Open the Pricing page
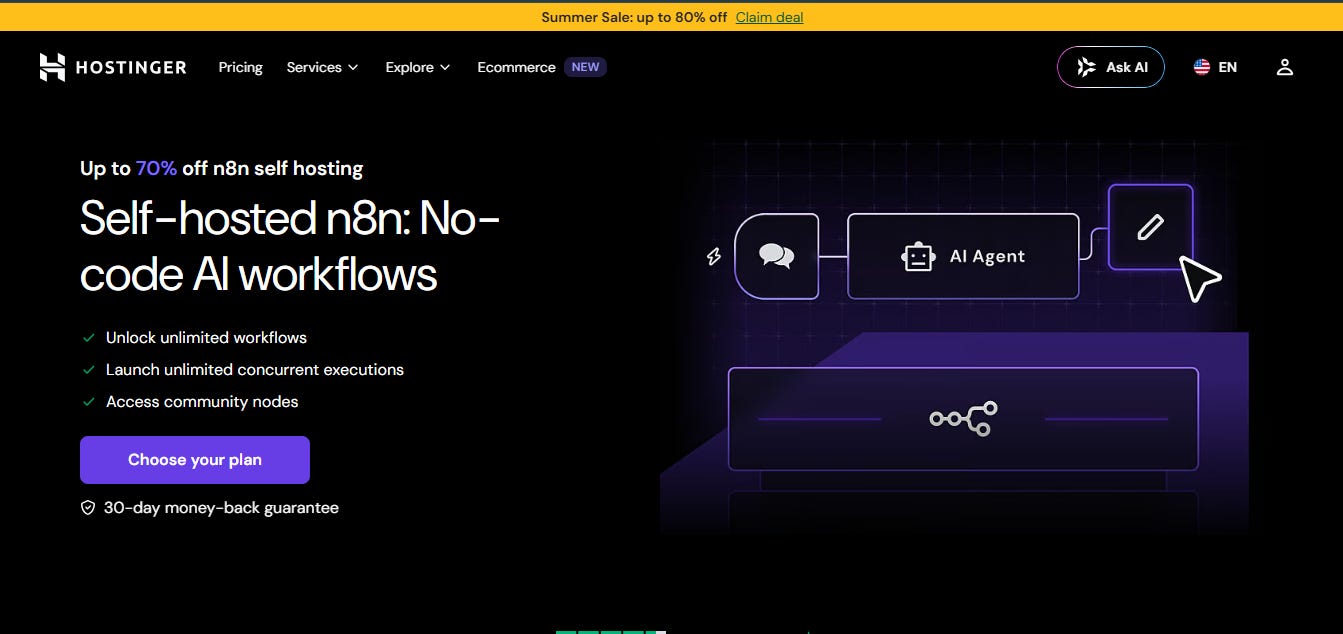This screenshot has width=1343, height=634. pyautogui.click(x=240, y=67)
